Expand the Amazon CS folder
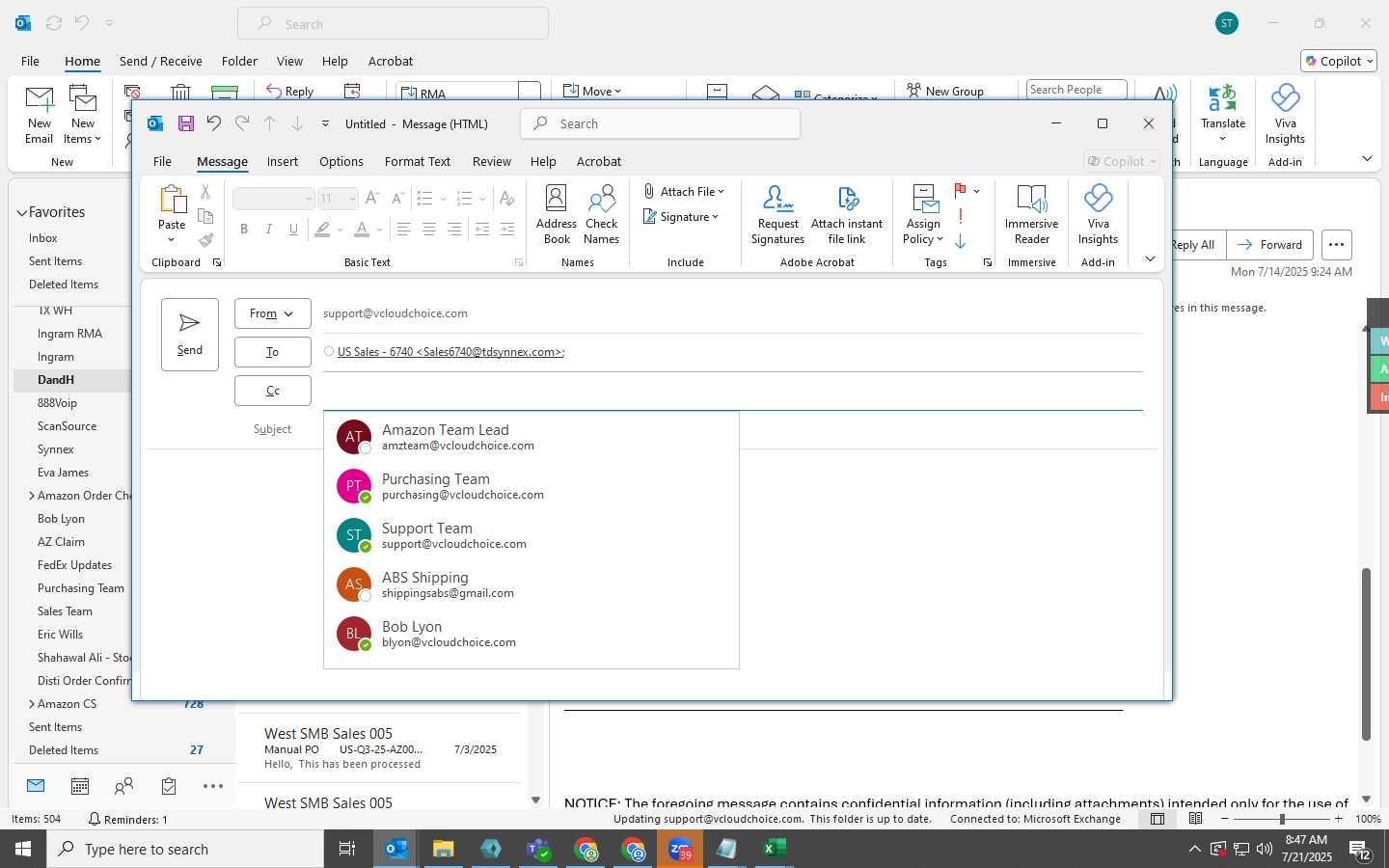This screenshot has width=1389, height=868. pyautogui.click(x=32, y=704)
